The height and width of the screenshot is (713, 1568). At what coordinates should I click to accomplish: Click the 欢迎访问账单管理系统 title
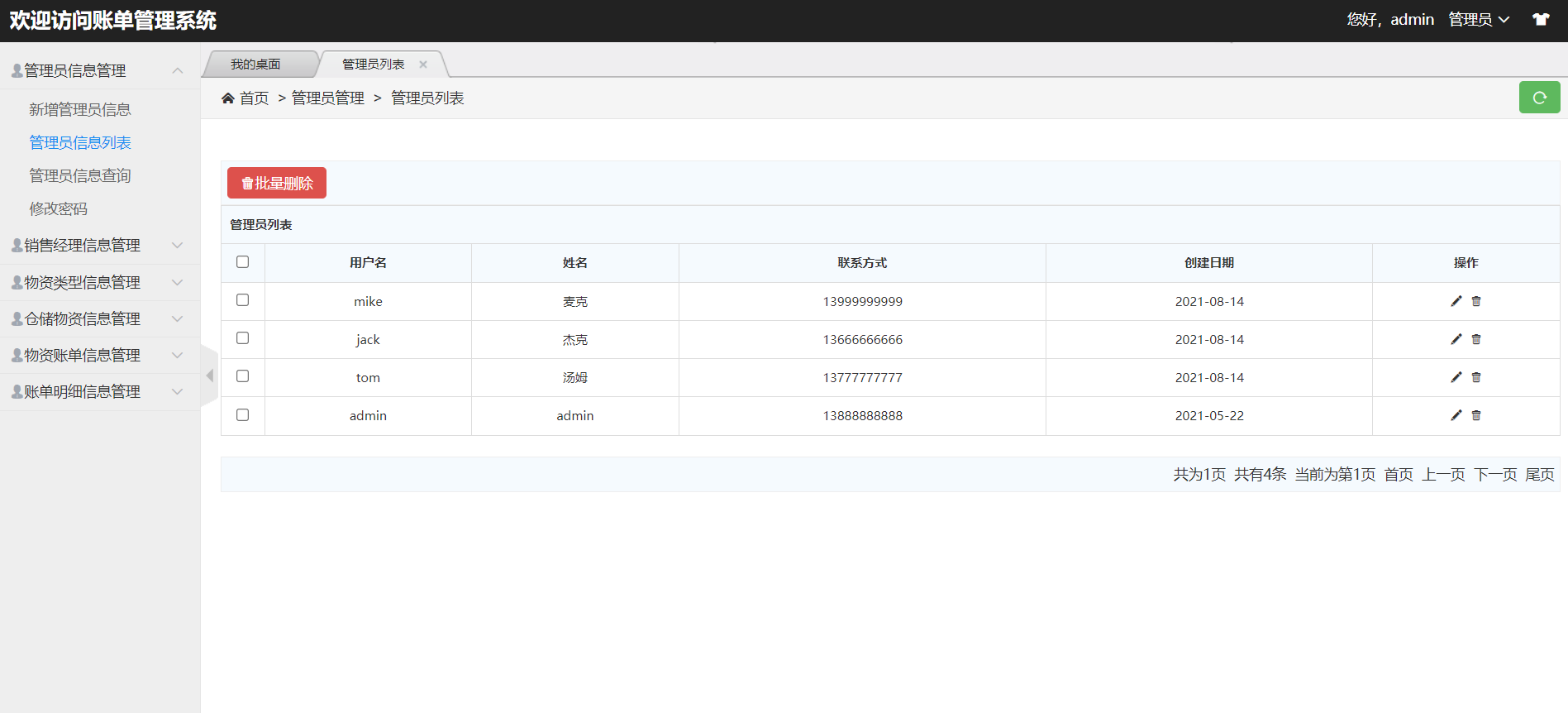pos(113,20)
